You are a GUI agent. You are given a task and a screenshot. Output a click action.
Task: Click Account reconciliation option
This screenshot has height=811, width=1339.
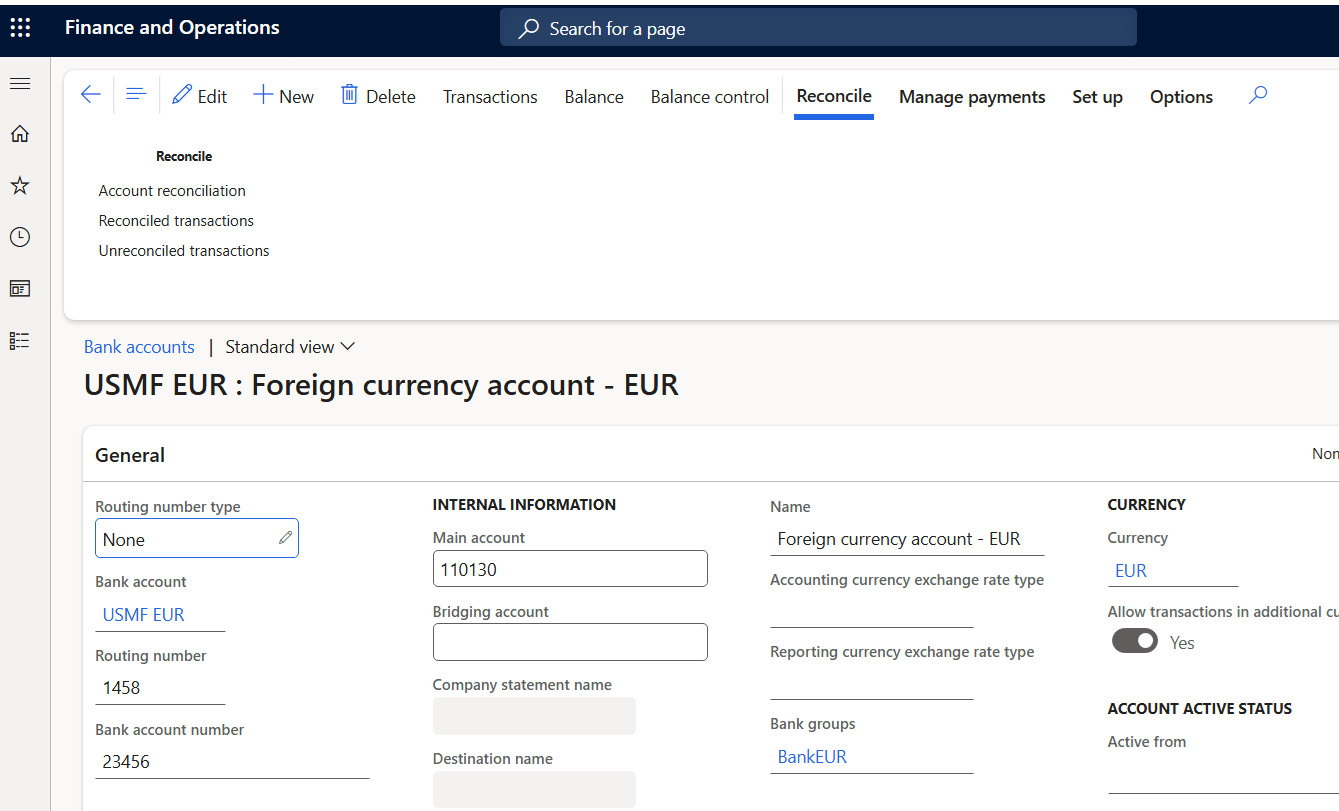tap(172, 191)
